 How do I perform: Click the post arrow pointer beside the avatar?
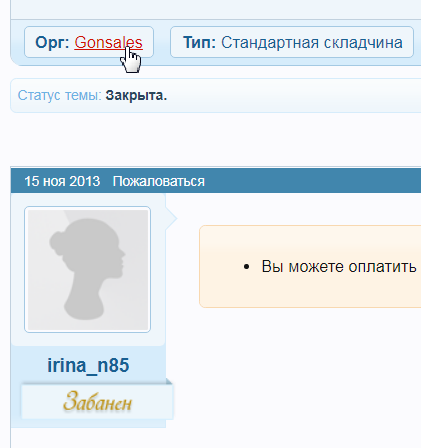(x=171, y=219)
